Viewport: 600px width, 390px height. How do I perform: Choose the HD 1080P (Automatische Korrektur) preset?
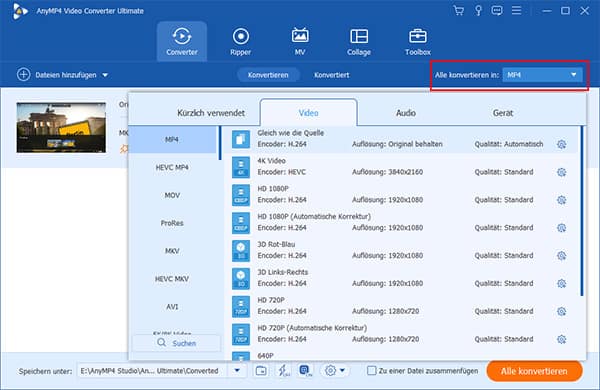[x=400, y=222]
